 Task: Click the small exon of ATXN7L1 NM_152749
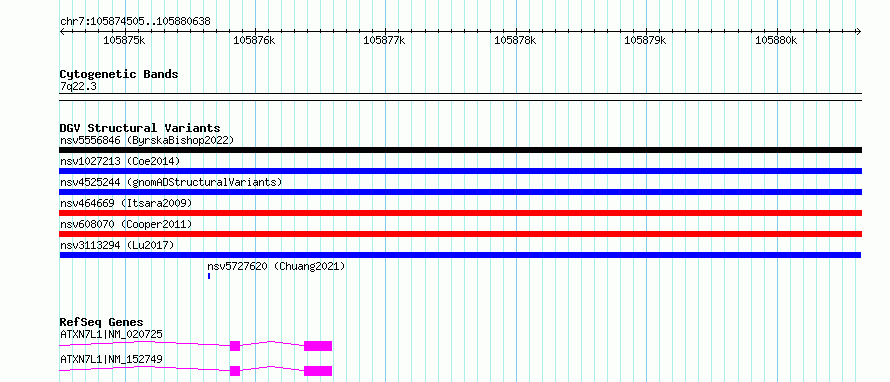tap(235, 371)
